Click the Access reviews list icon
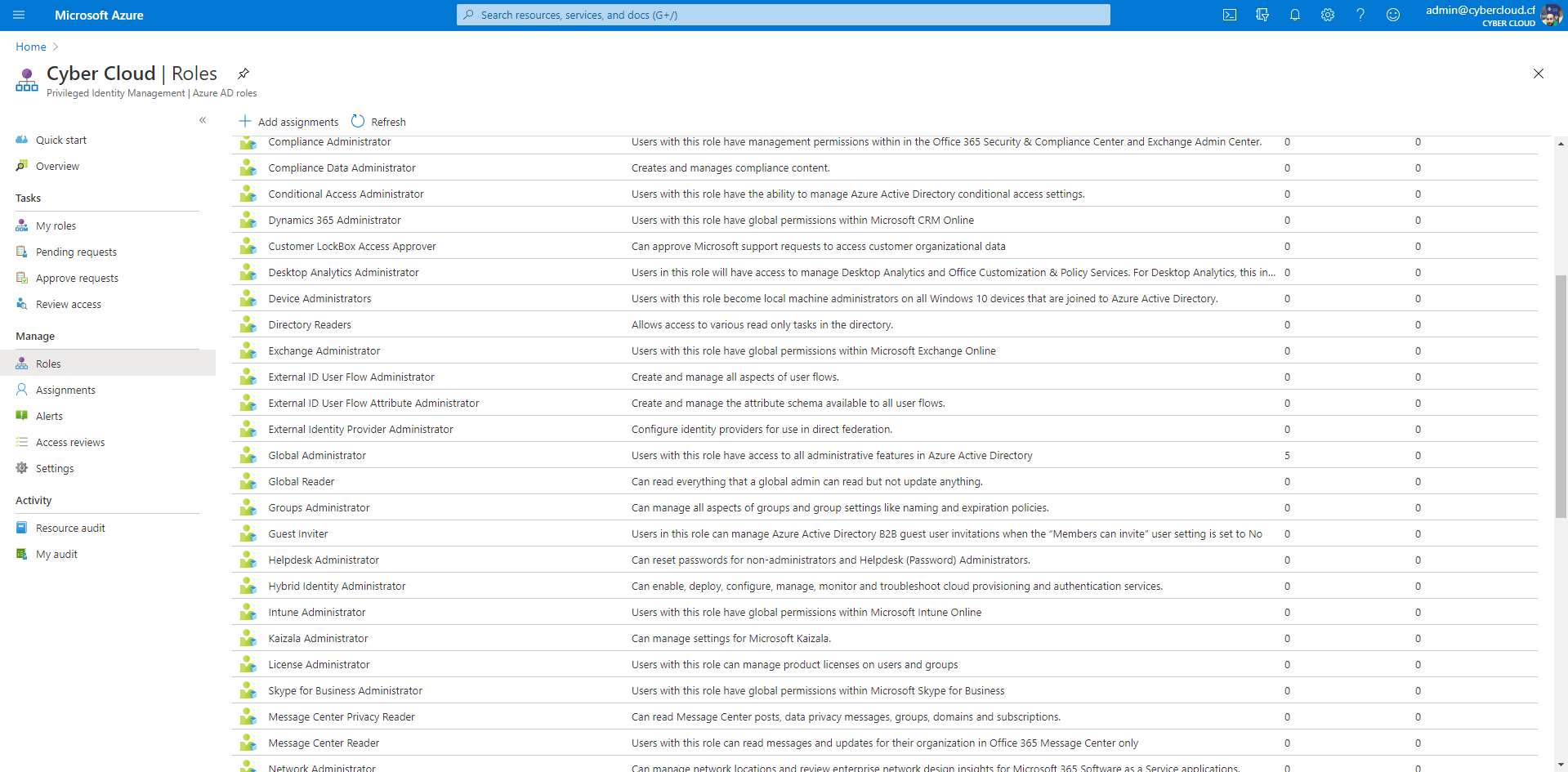This screenshot has width=1568, height=772. pos(22,442)
